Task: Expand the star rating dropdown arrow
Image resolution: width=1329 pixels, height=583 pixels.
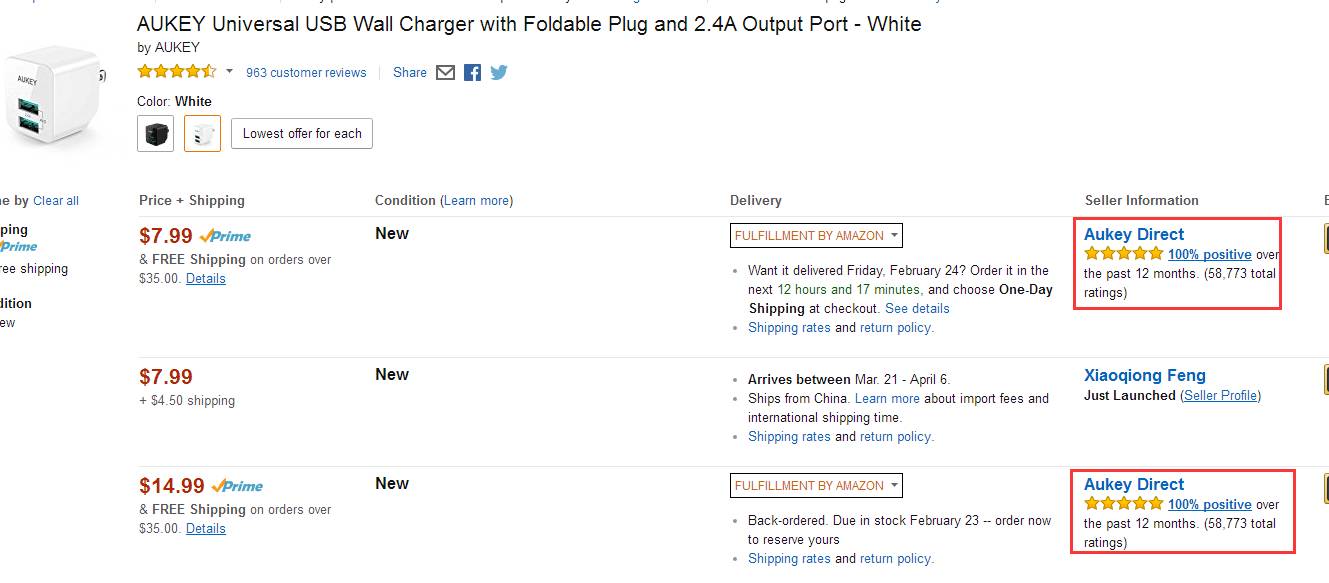Action: (x=229, y=72)
